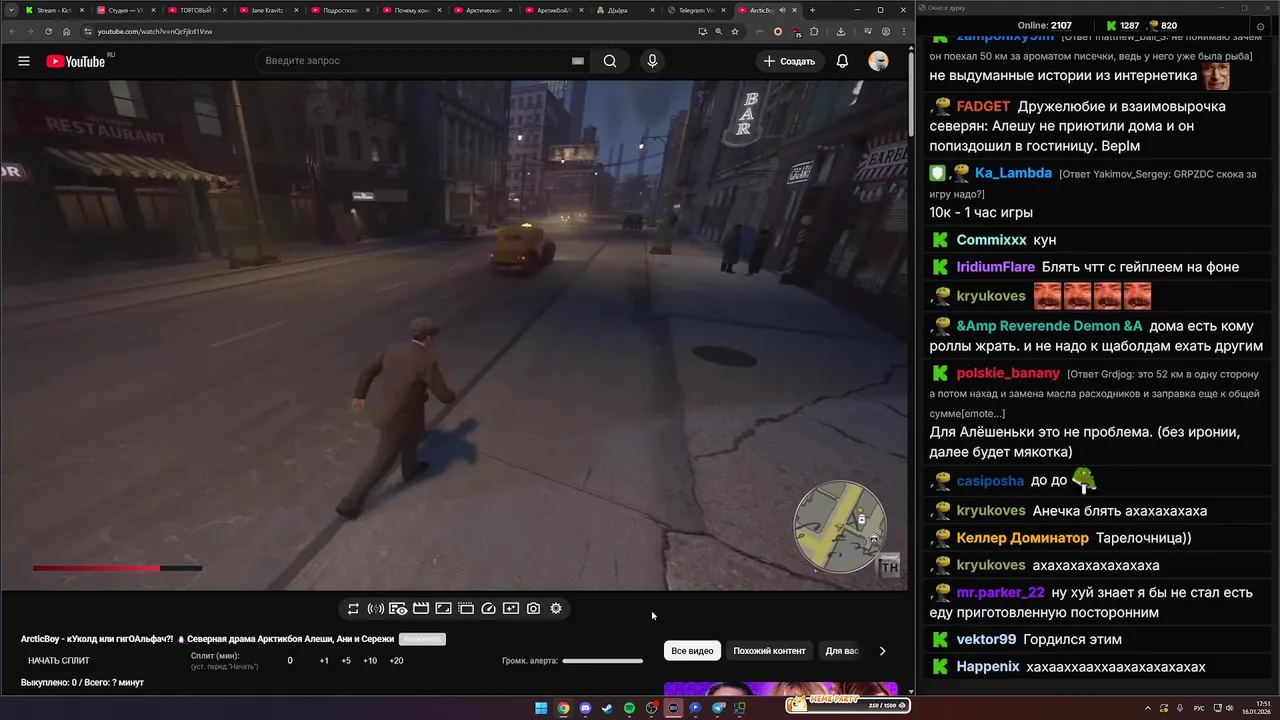
Task: Bookmark this page with the star
Action: tap(735, 31)
